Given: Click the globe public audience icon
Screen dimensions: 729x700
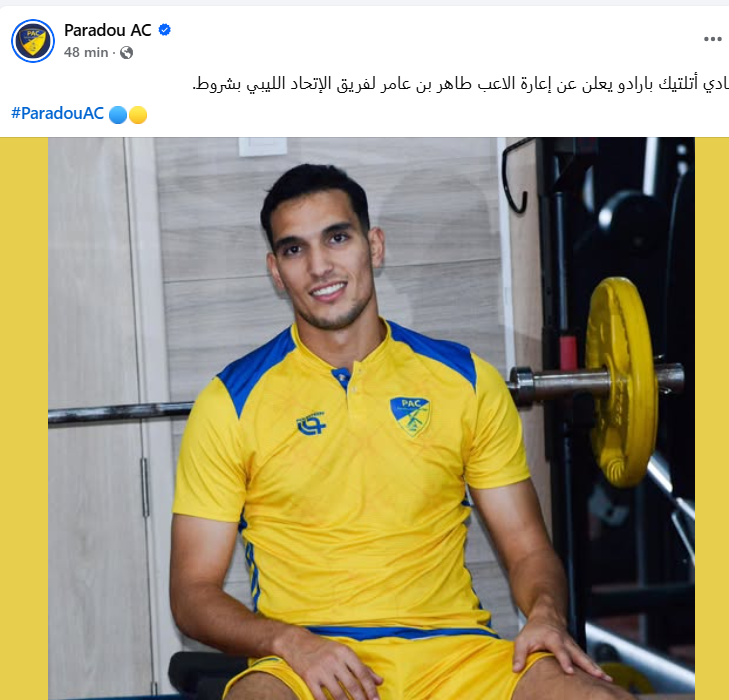Looking at the screenshot, I should pos(126,53).
